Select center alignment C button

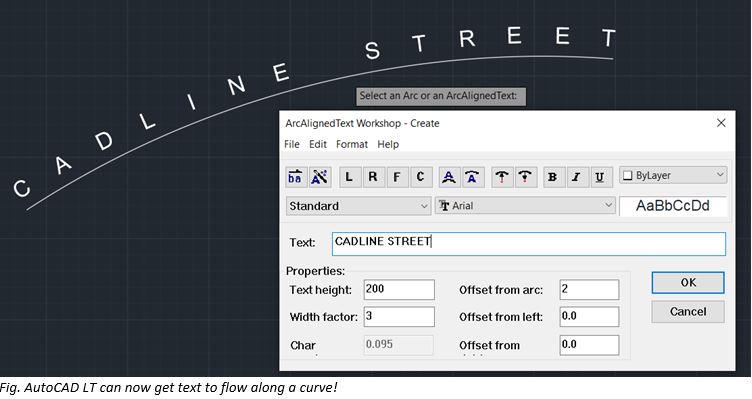click(x=421, y=177)
